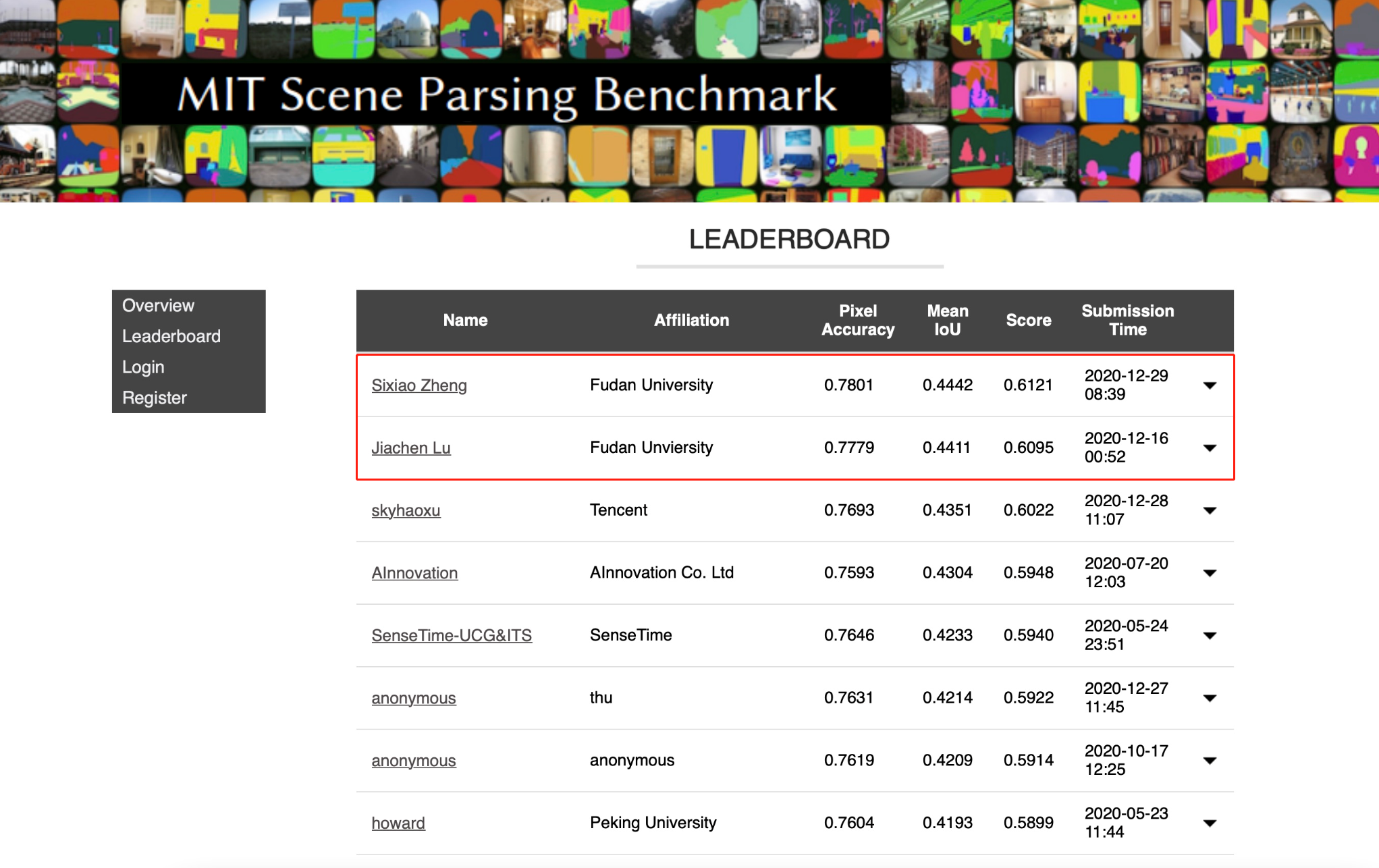The width and height of the screenshot is (1379, 868).
Task: Expand howard row dropdown arrow
Action: 1210,823
